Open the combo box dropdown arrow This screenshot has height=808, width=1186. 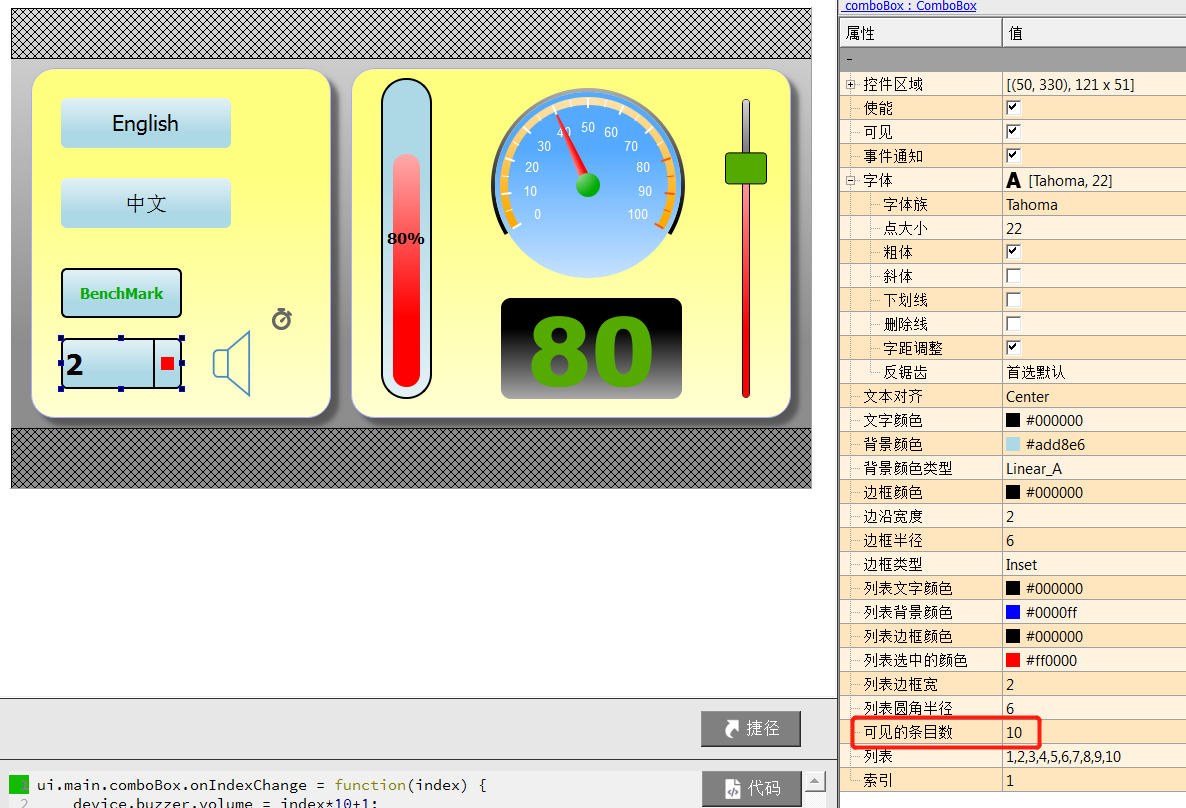[167, 363]
